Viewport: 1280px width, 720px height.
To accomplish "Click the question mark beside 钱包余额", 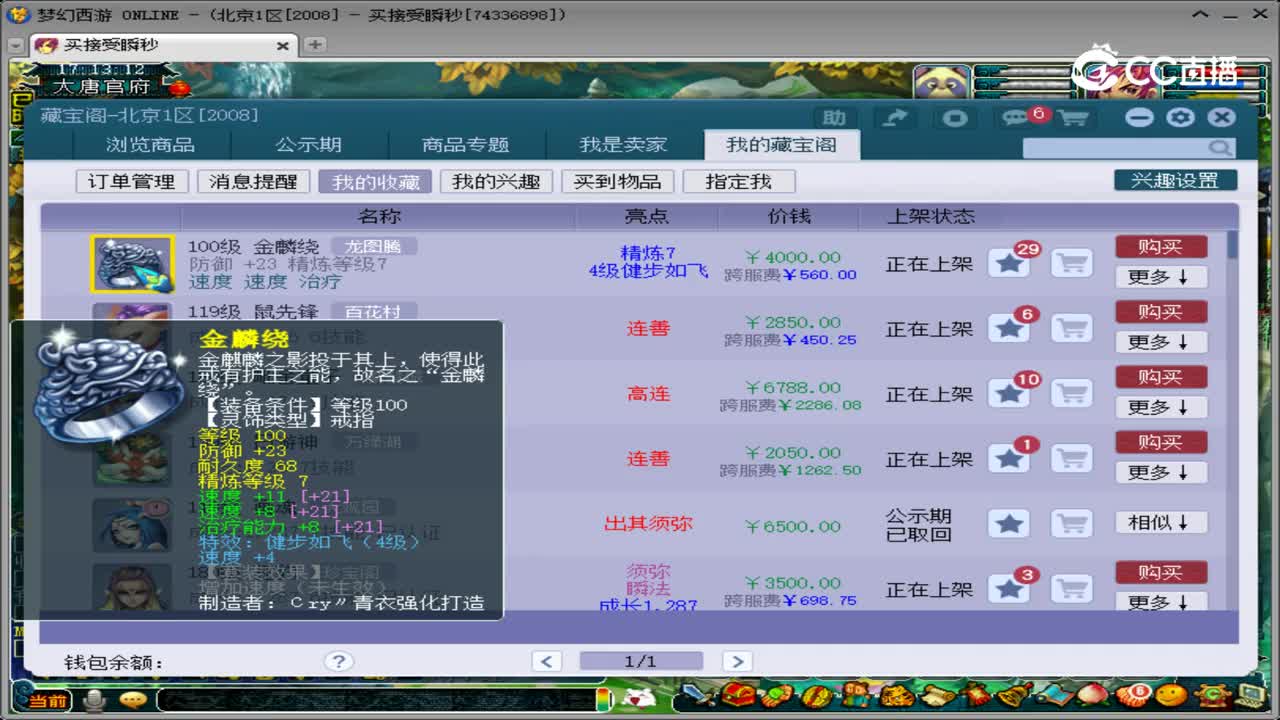I will 338,661.
